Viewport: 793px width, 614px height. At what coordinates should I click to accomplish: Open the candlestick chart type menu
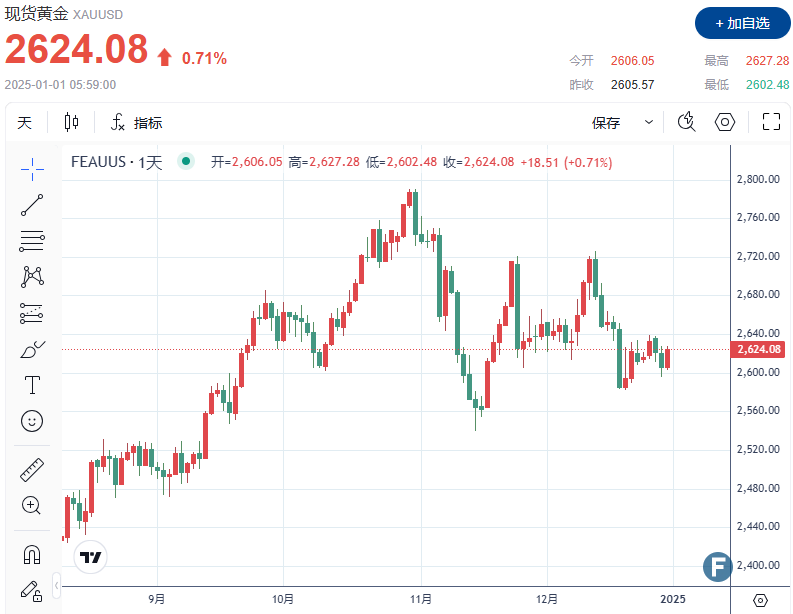71,122
